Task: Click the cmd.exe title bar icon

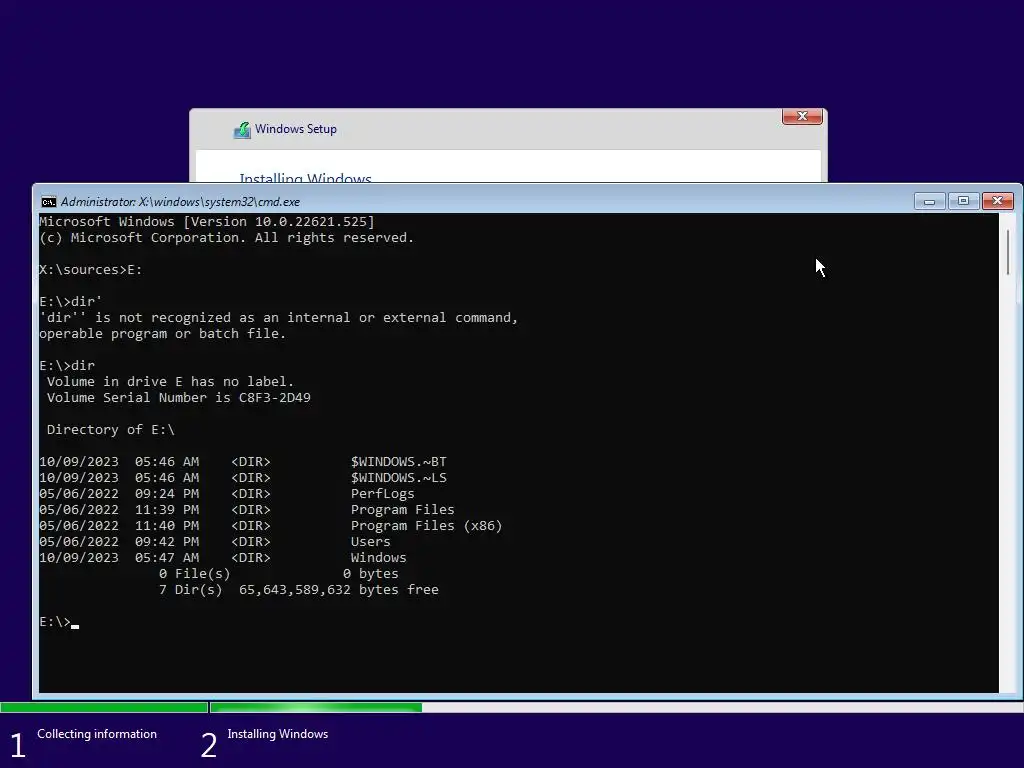Action: pos(48,202)
